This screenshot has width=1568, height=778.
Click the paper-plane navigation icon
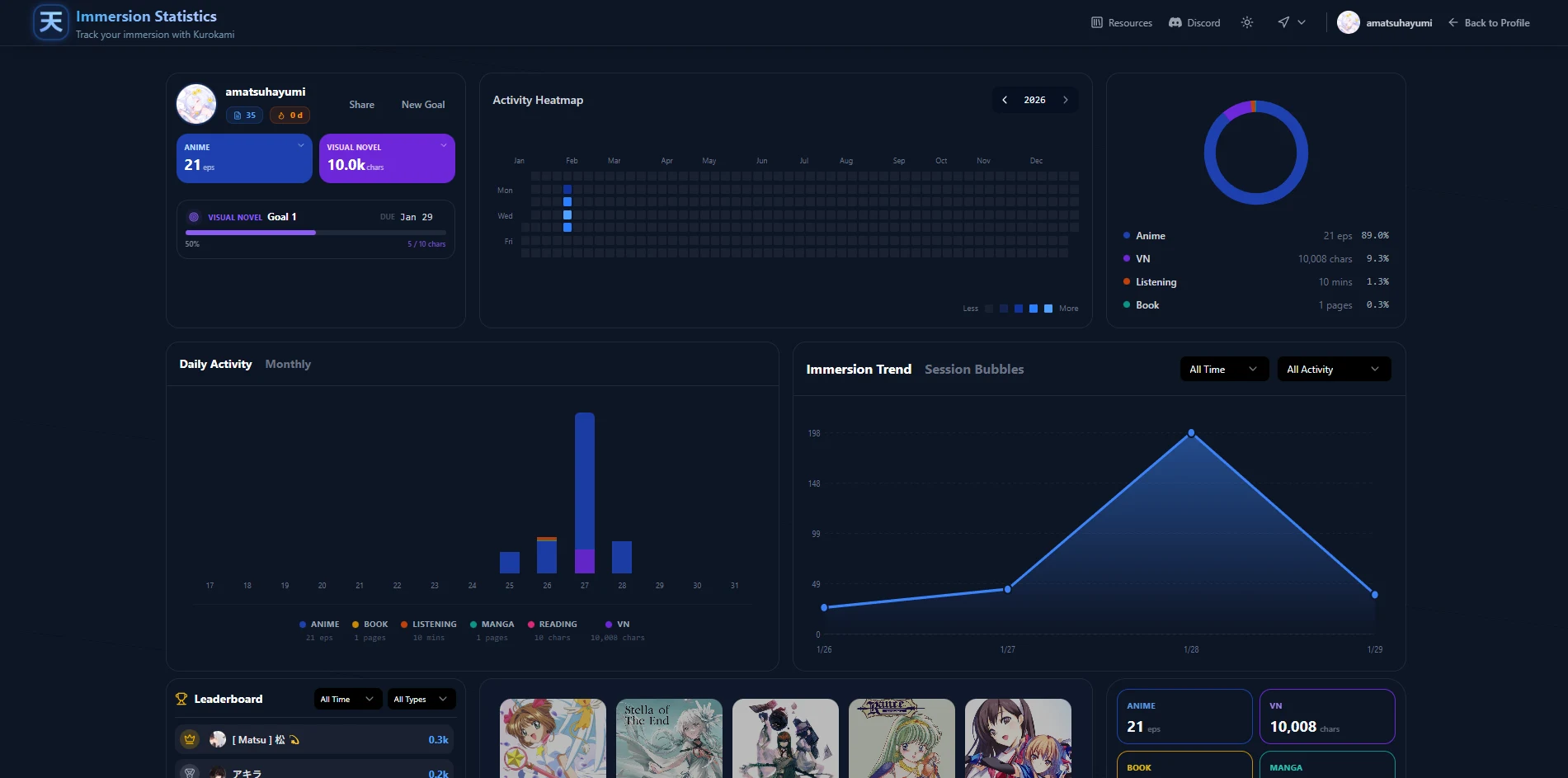(1283, 23)
